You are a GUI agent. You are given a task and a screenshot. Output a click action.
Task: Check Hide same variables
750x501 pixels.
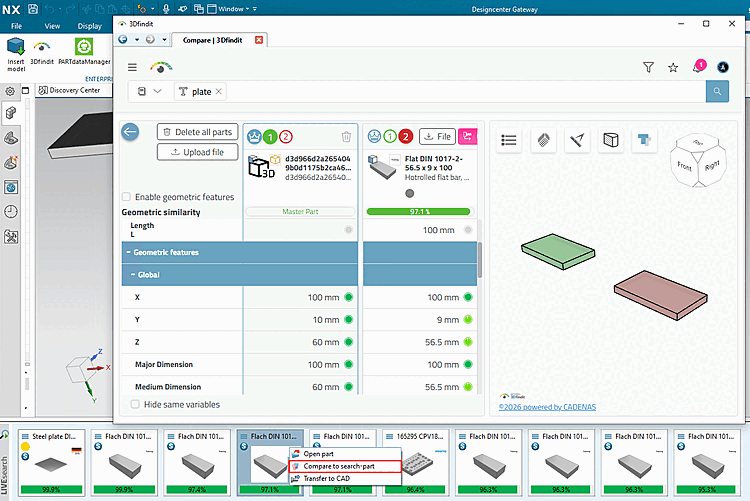[x=135, y=404]
